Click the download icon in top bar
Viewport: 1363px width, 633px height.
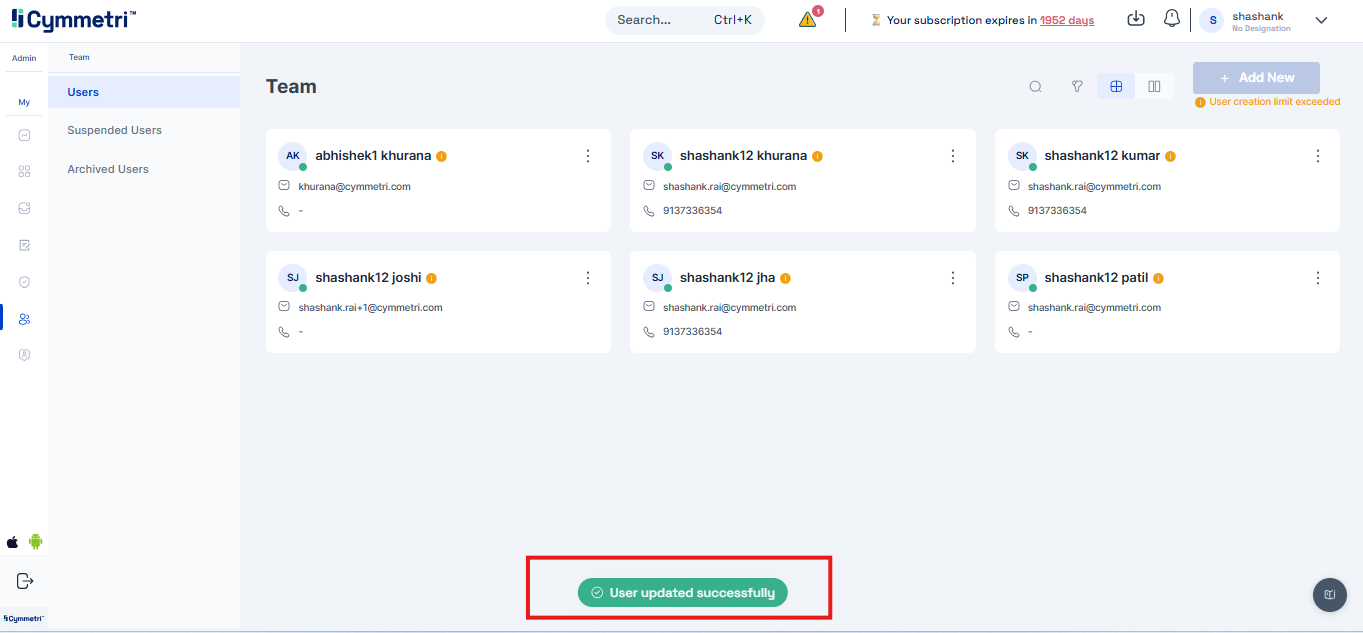click(1135, 19)
